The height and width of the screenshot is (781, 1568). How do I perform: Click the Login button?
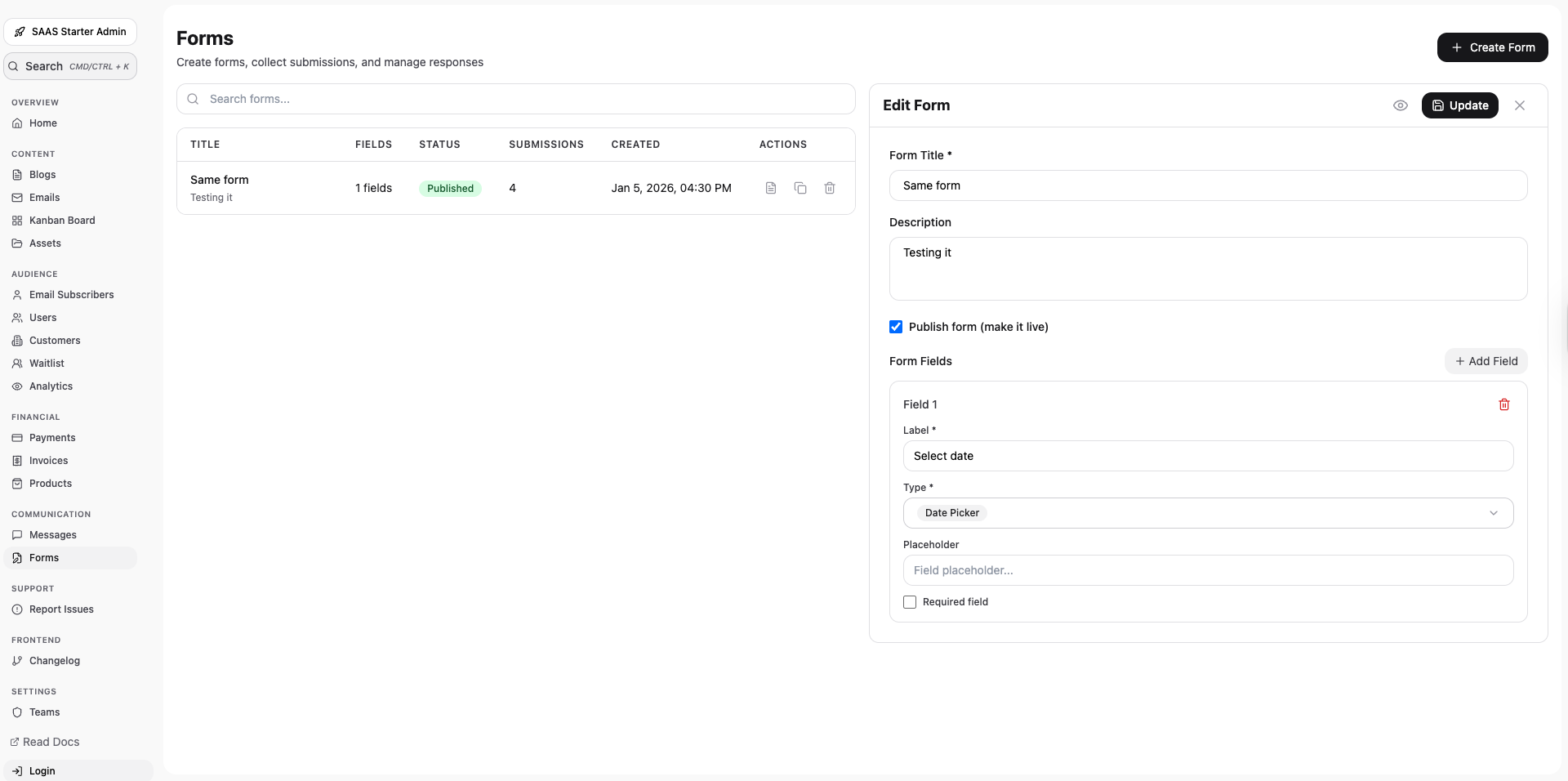pyautogui.click(x=78, y=771)
